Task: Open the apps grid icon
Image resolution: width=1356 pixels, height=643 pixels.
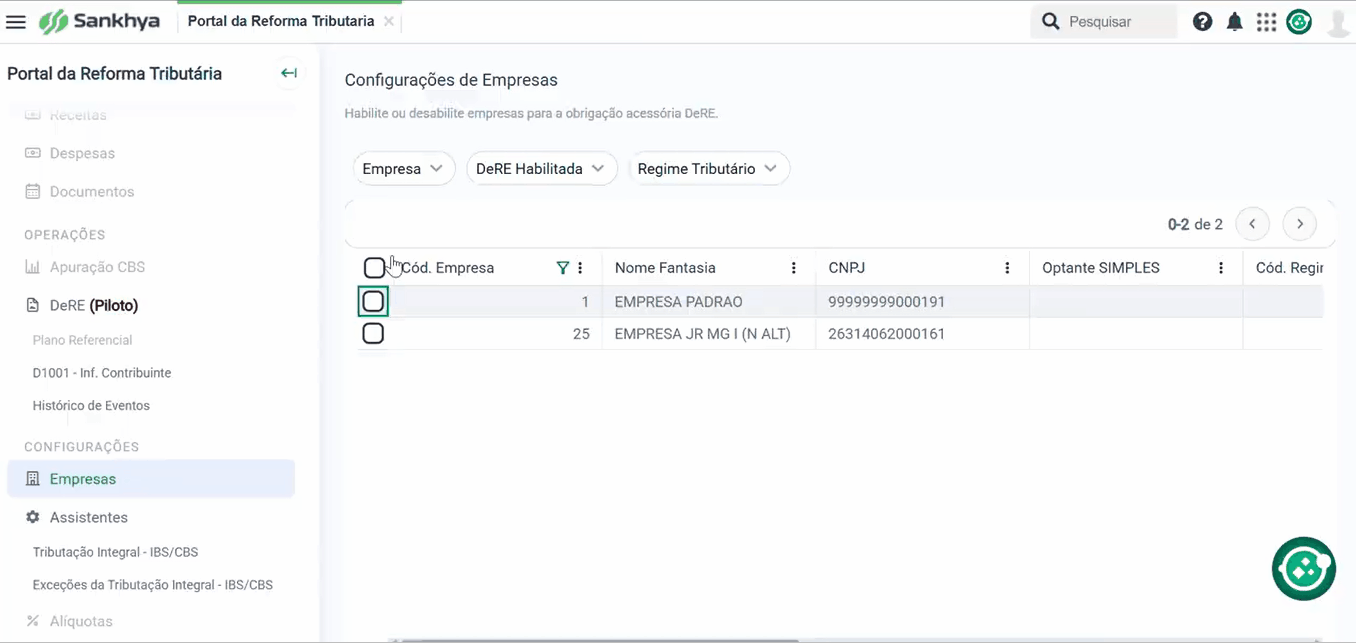Action: point(1267,21)
